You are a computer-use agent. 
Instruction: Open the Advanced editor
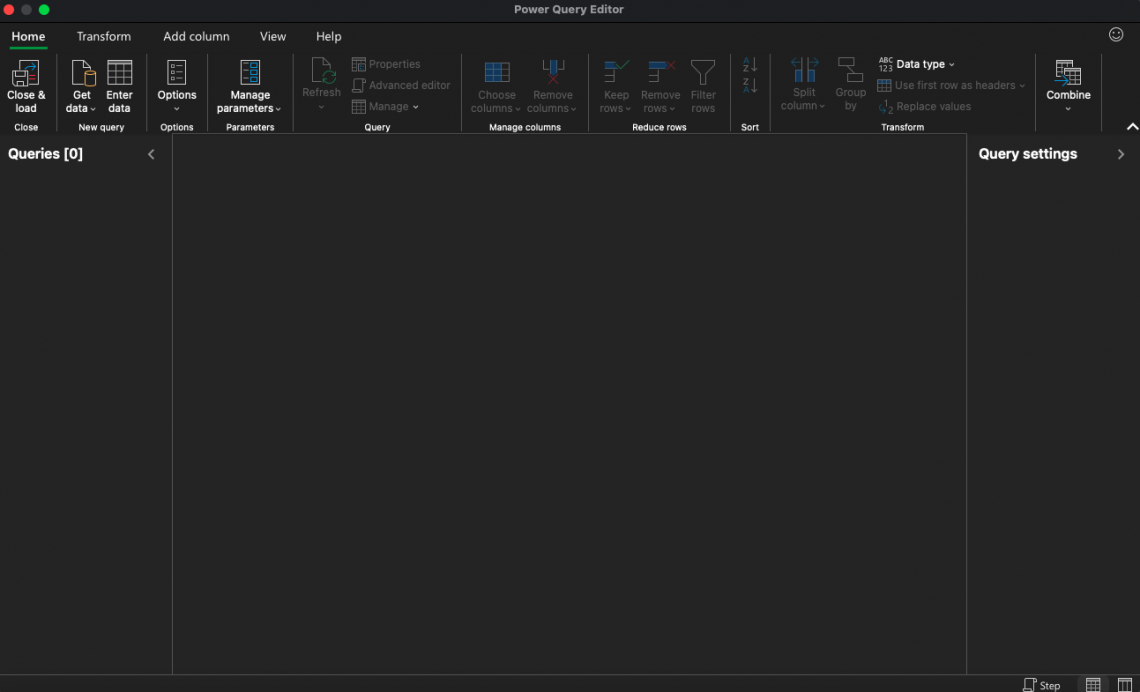point(401,85)
